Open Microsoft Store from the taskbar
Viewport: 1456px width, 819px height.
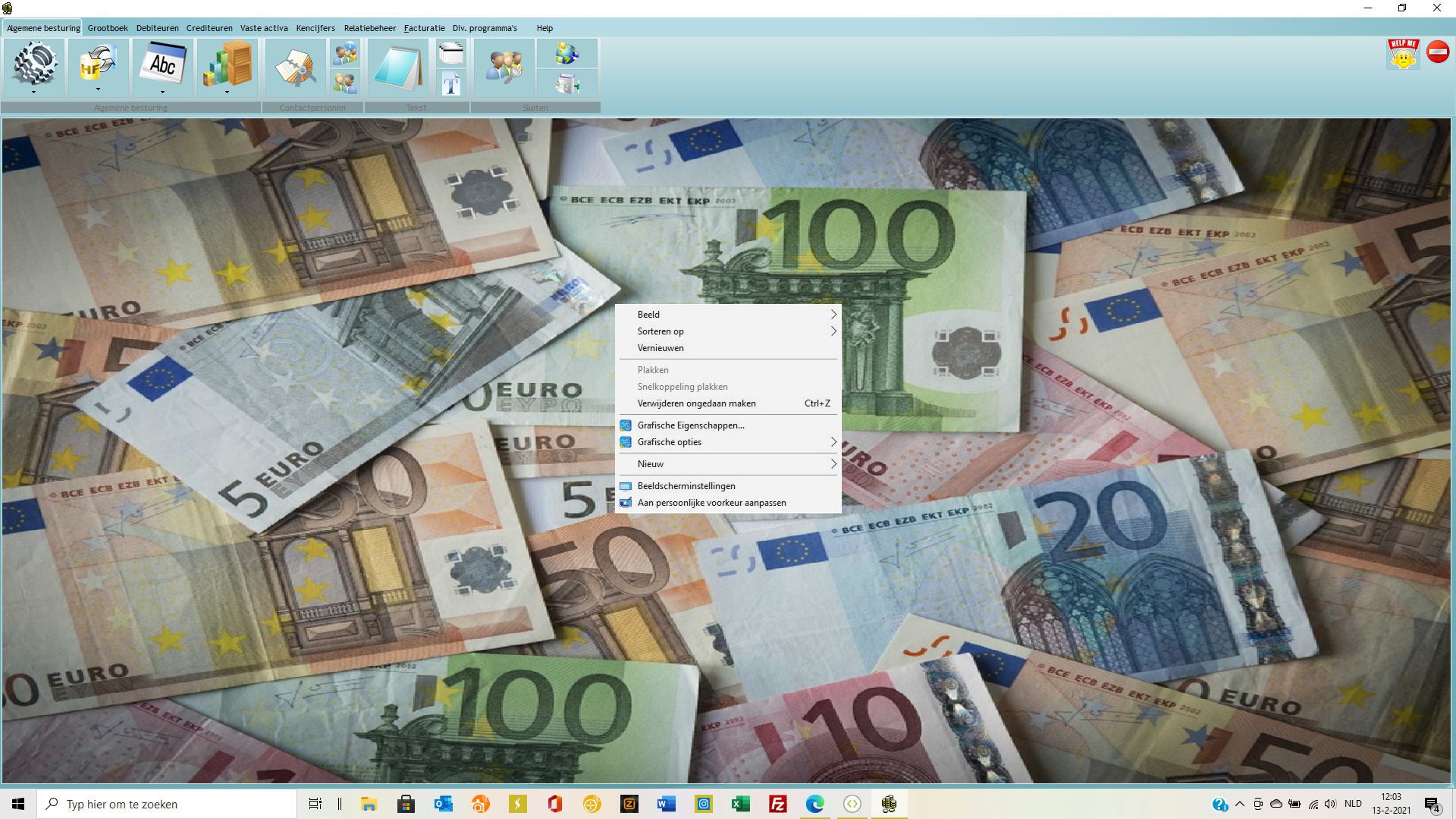click(406, 804)
